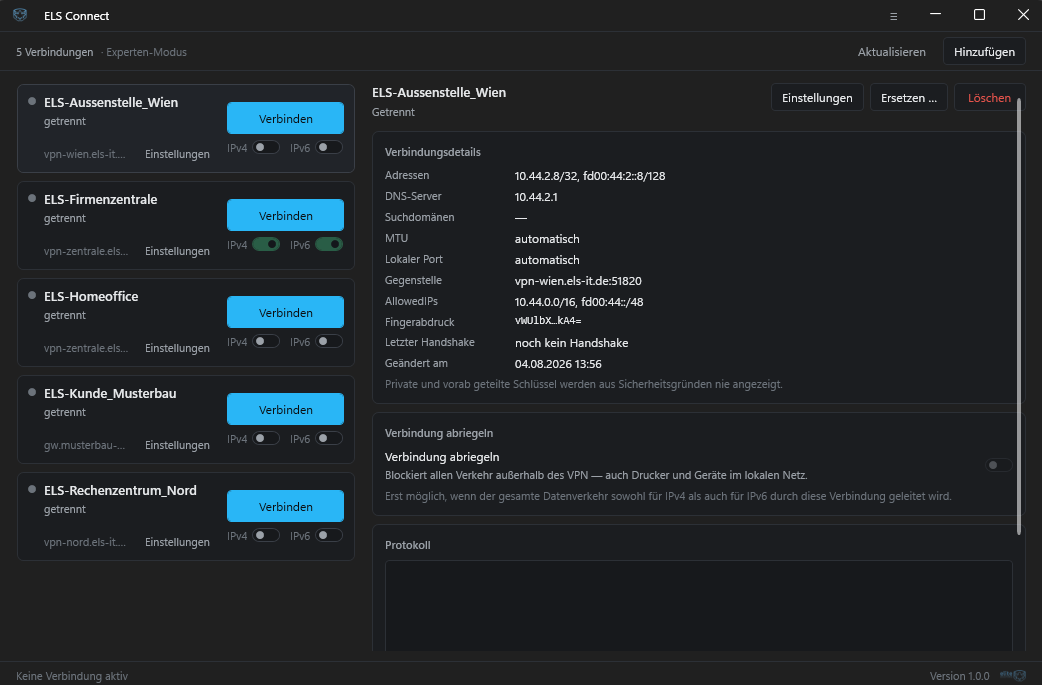Close the ELS Connect window
1042x685 pixels.
[1023, 15]
